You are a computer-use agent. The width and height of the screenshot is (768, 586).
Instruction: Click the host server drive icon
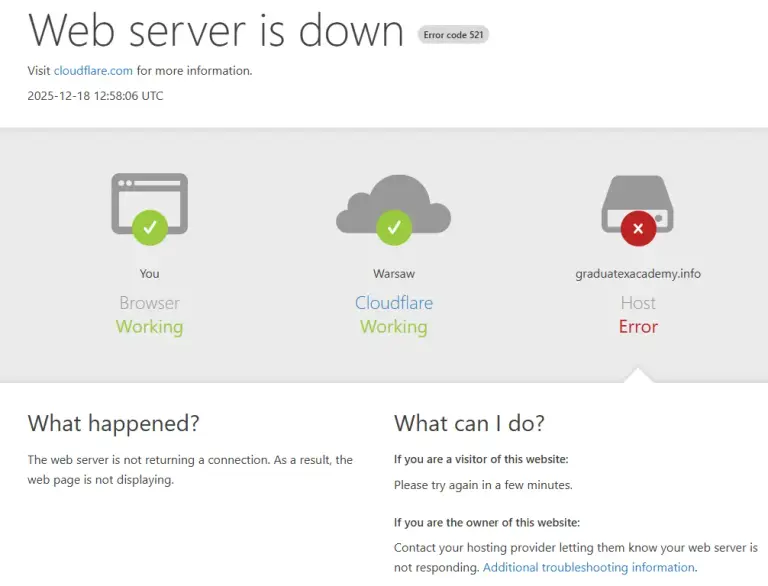pos(638,204)
